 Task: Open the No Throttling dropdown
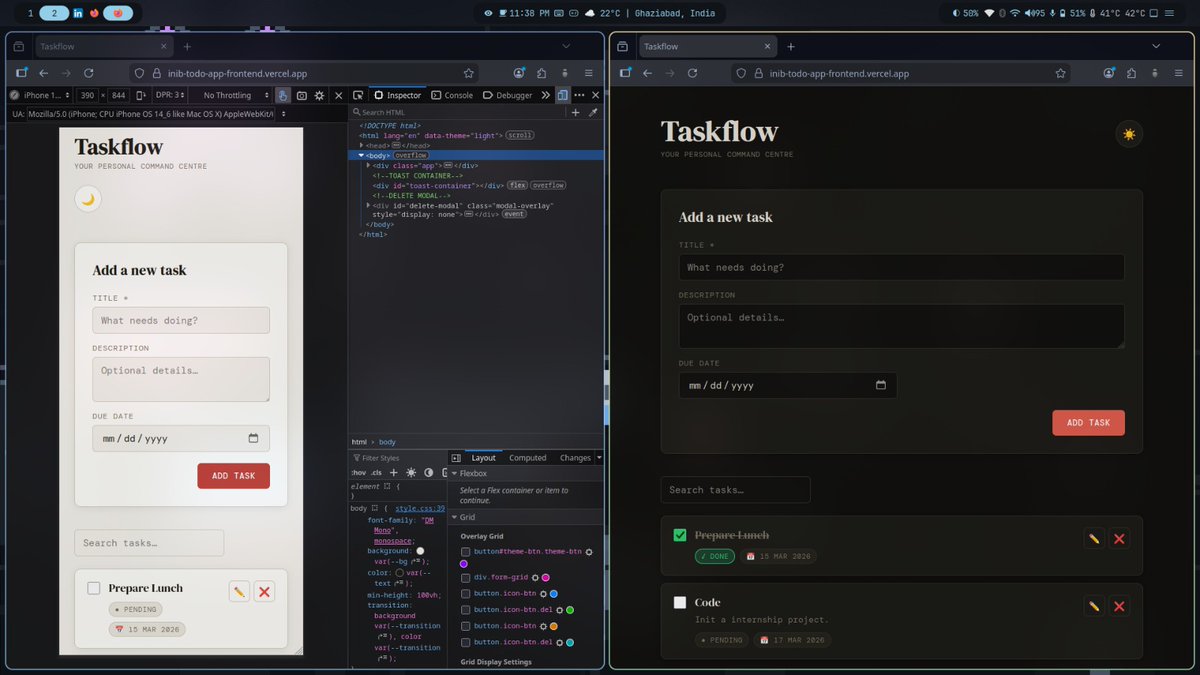pyautogui.click(x=235, y=95)
